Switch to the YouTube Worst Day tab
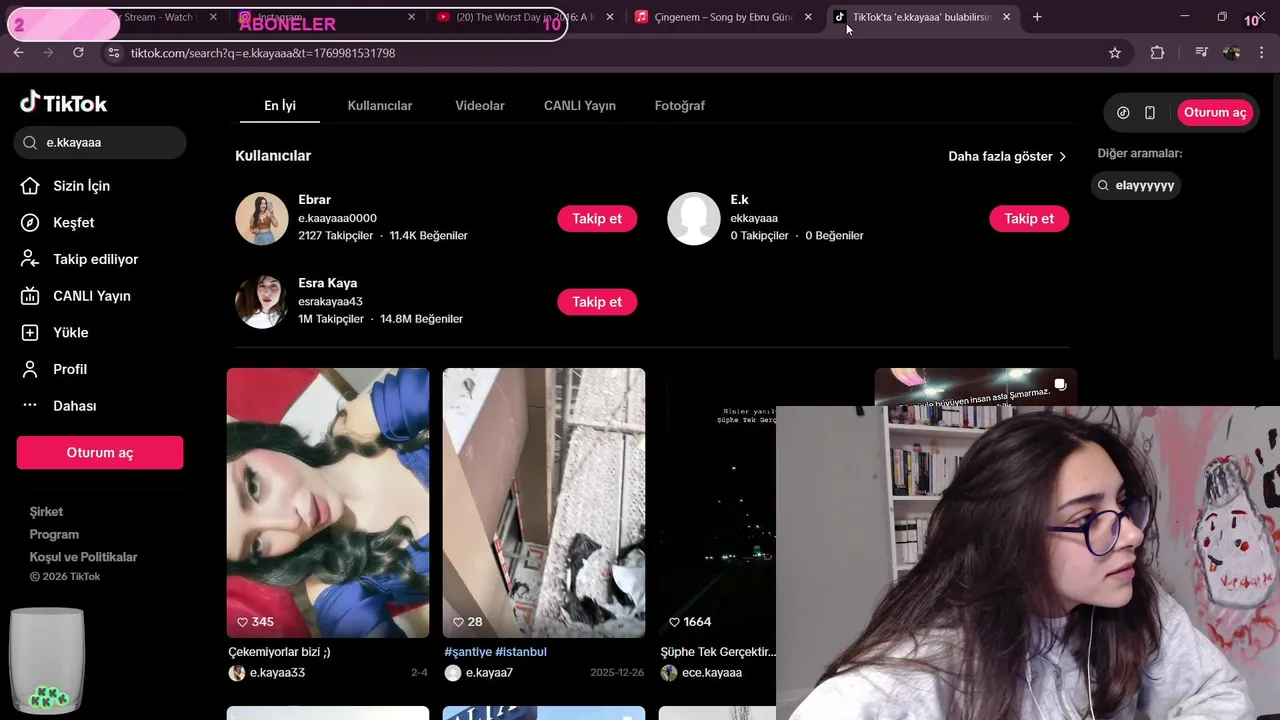This screenshot has width=1280, height=720. click(x=525, y=17)
